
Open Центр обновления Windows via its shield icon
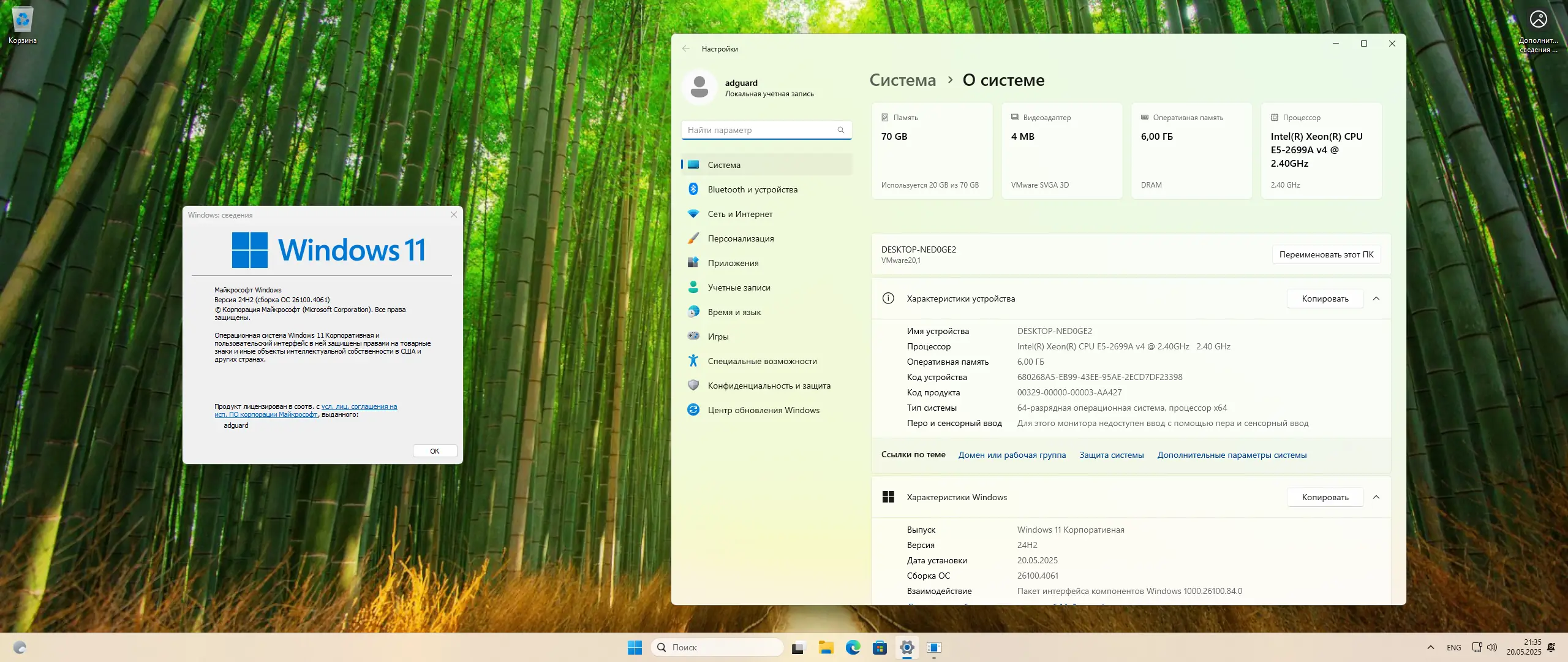tap(693, 409)
